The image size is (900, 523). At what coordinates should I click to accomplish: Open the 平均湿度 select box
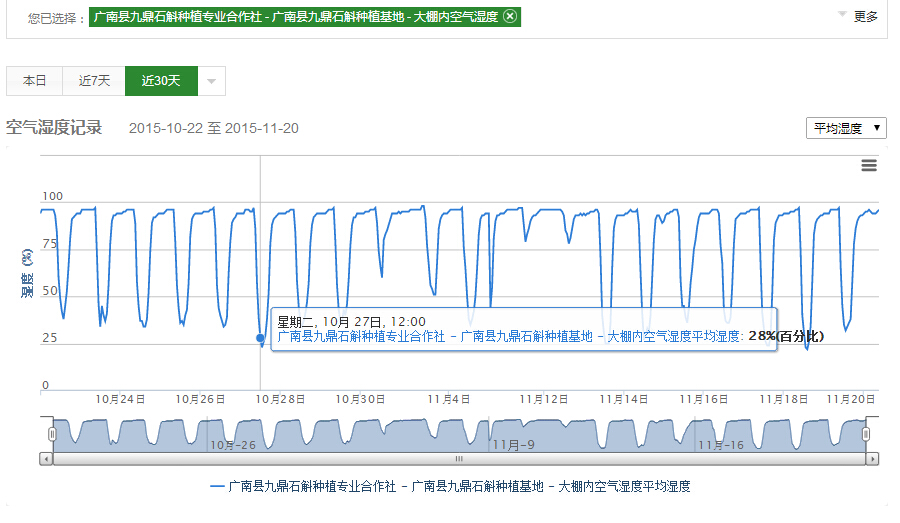(x=845, y=128)
